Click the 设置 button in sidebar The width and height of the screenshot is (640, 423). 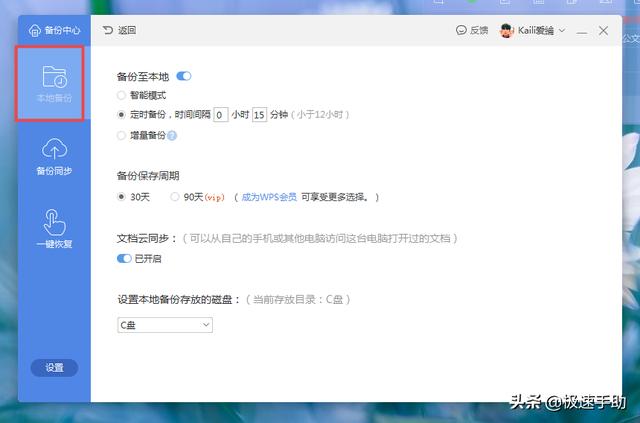pyautogui.click(x=54, y=367)
